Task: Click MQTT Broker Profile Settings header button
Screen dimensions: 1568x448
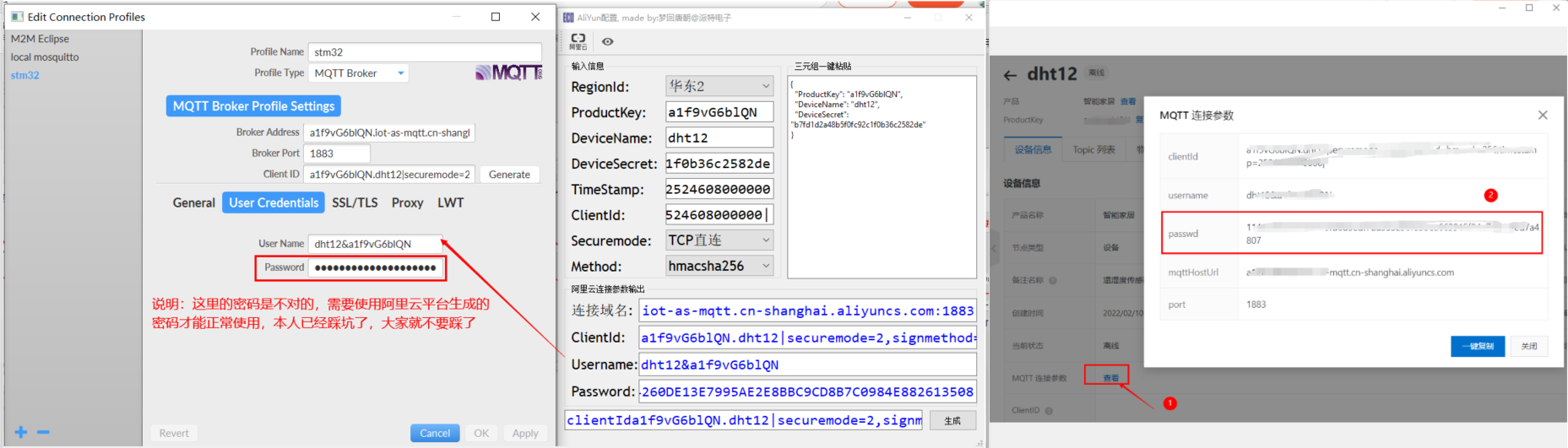Action: [253, 106]
